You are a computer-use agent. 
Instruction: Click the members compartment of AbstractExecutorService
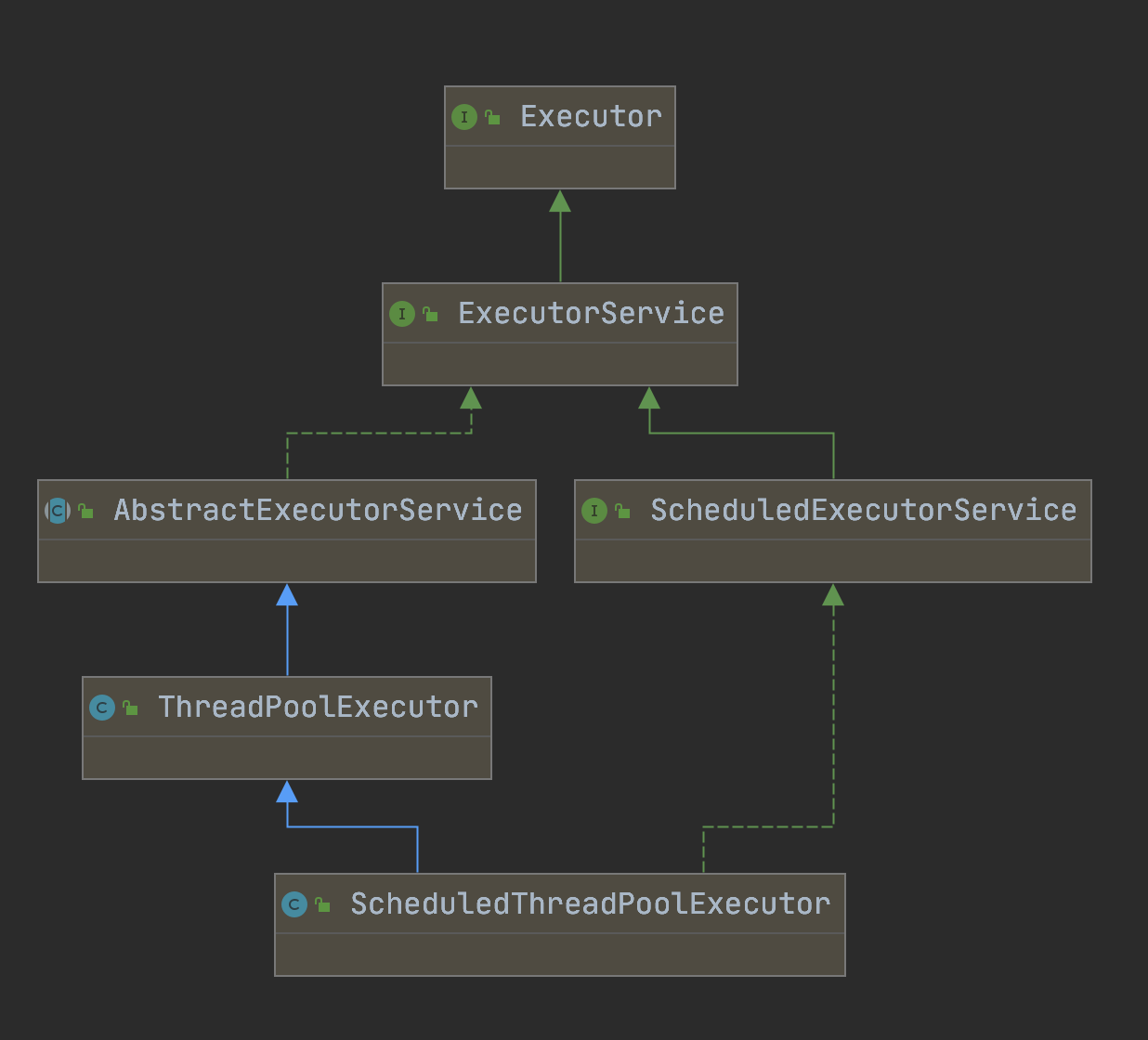click(287, 561)
